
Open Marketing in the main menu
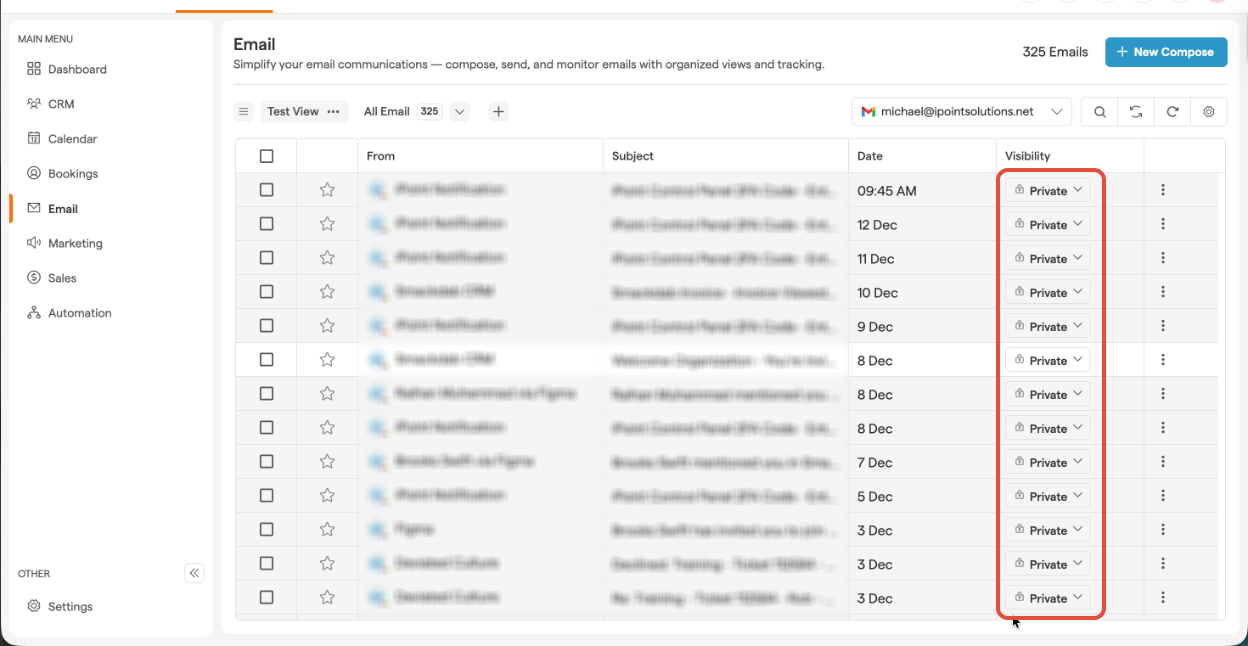75,243
